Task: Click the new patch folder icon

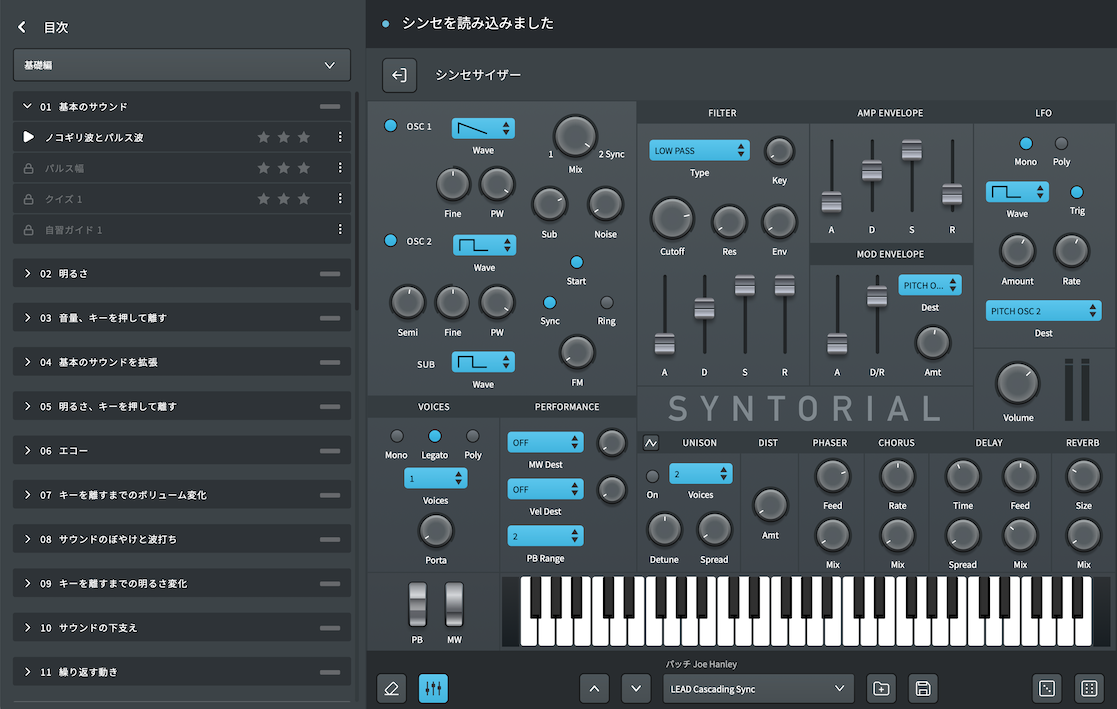Action: pos(881,688)
